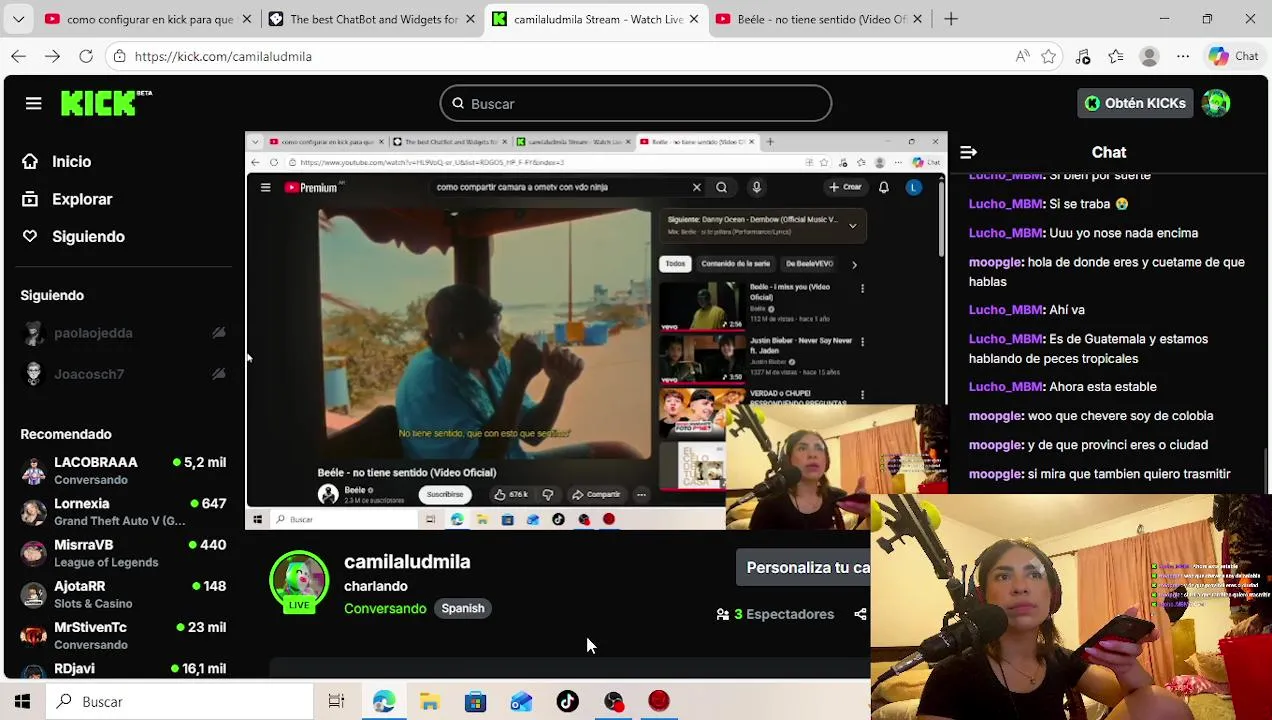
Task: Open the Kick hamburger menu
Action: pyautogui.click(x=33, y=103)
